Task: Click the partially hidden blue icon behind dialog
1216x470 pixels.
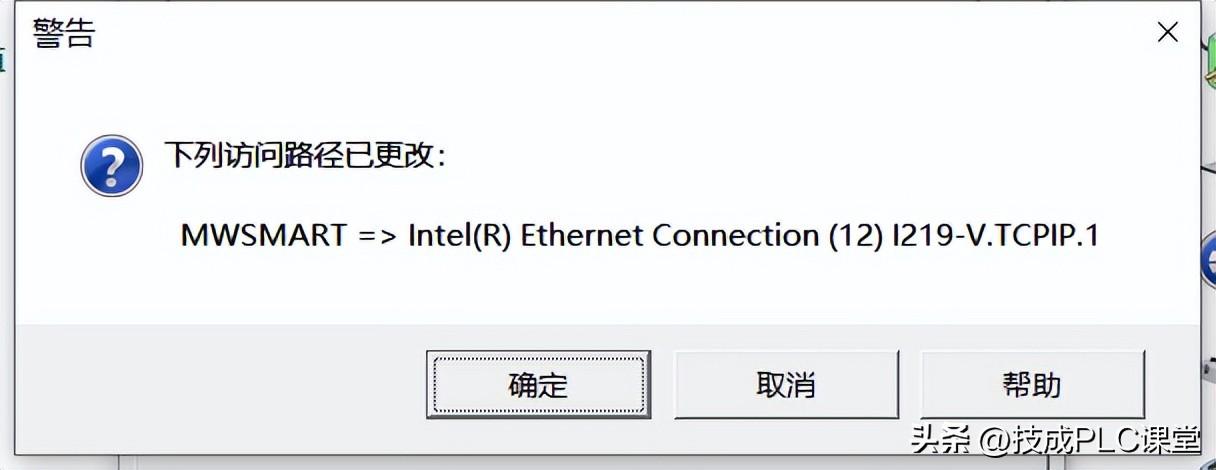Action: [1208, 258]
